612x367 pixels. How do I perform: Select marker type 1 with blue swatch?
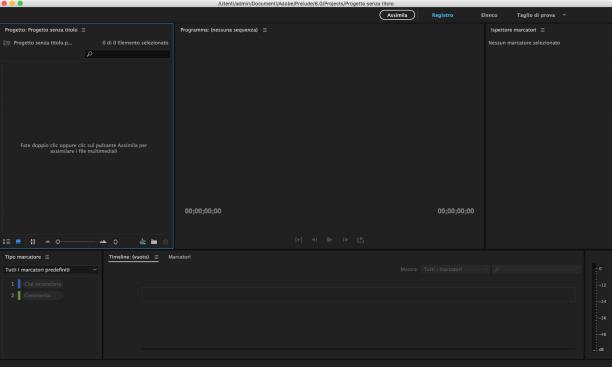tap(37, 284)
